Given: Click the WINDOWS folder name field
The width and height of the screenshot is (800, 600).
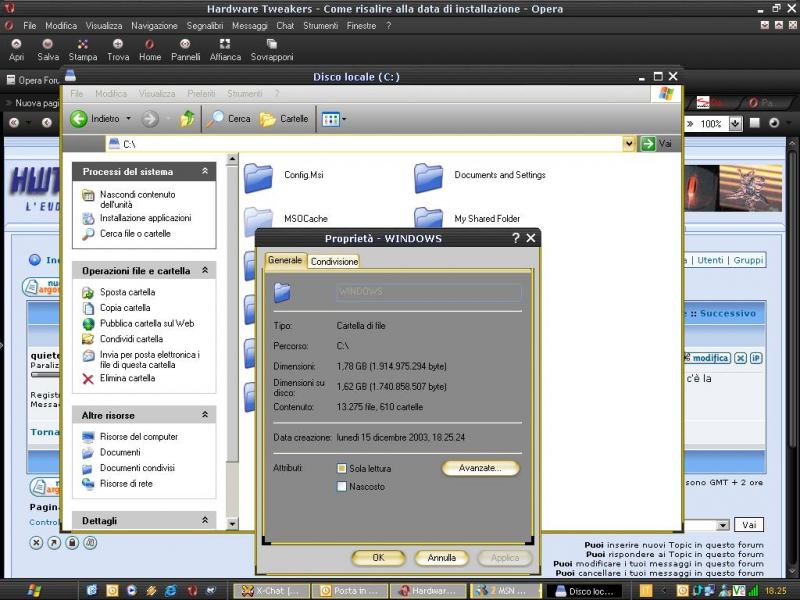Looking at the screenshot, I should [x=429, y=292].
